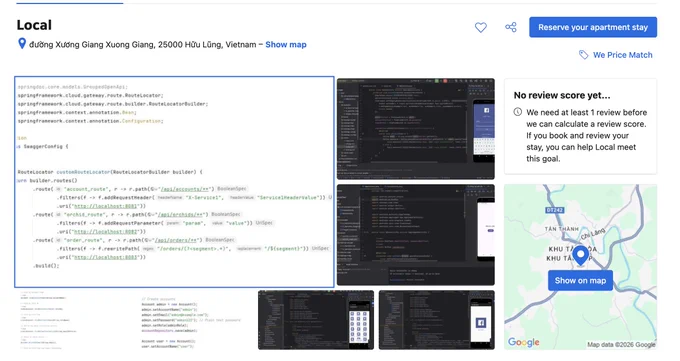The image size is (680, 361).
Task: Open the large SwaggerConfig code photo
Action: click(x=174, y=182)
